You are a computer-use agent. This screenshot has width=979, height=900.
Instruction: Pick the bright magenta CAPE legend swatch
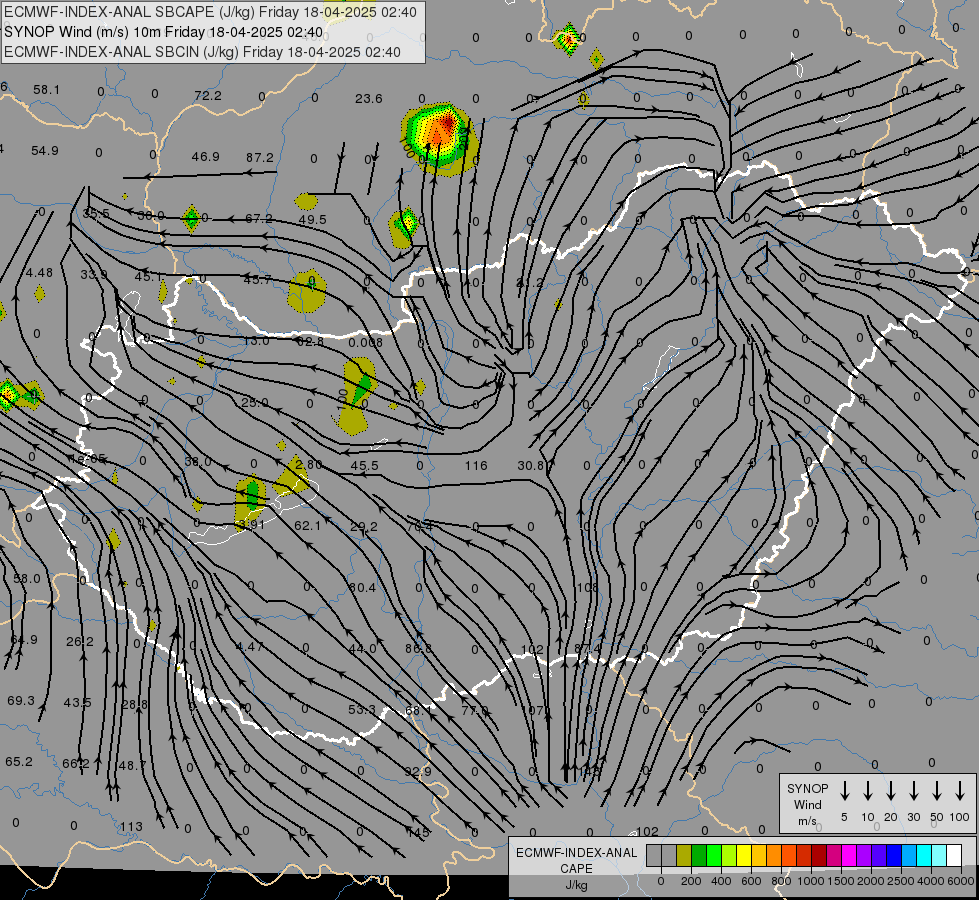click(849, 856)
